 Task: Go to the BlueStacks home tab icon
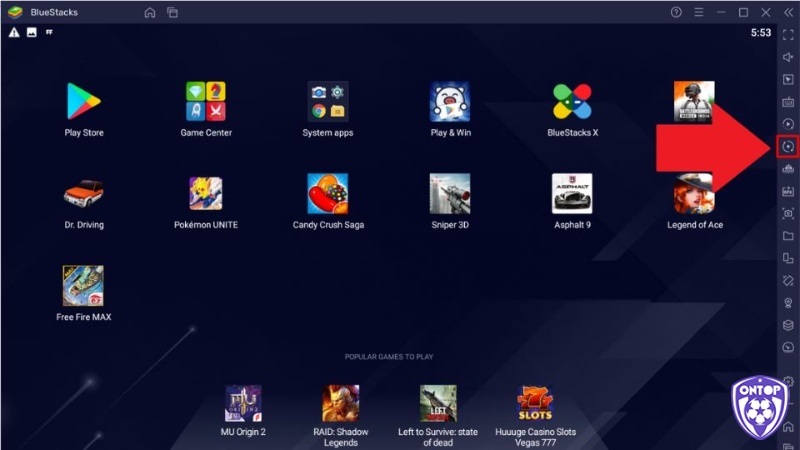click(x=149, y=12)
